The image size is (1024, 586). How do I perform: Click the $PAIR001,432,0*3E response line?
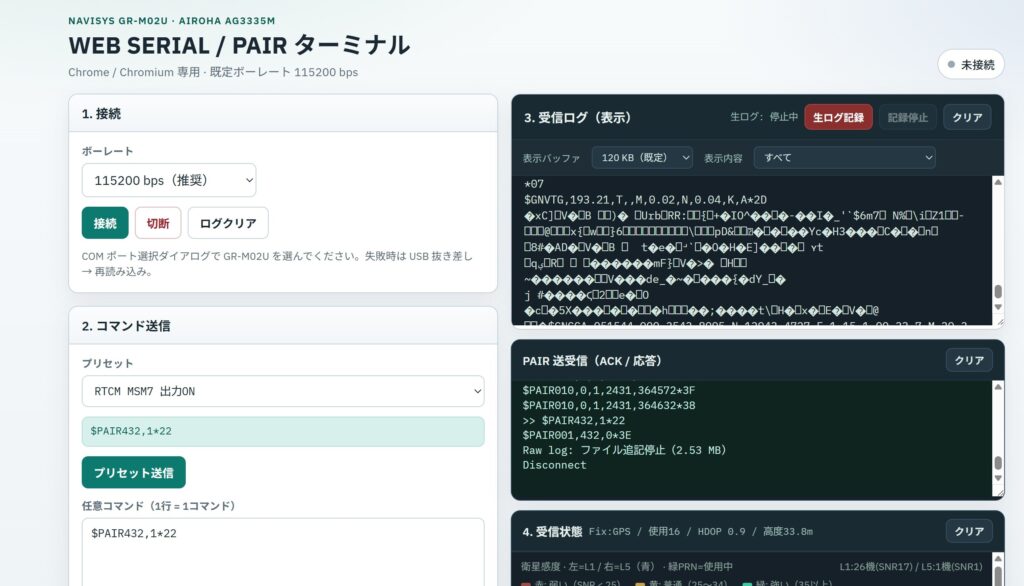(577, 435)
